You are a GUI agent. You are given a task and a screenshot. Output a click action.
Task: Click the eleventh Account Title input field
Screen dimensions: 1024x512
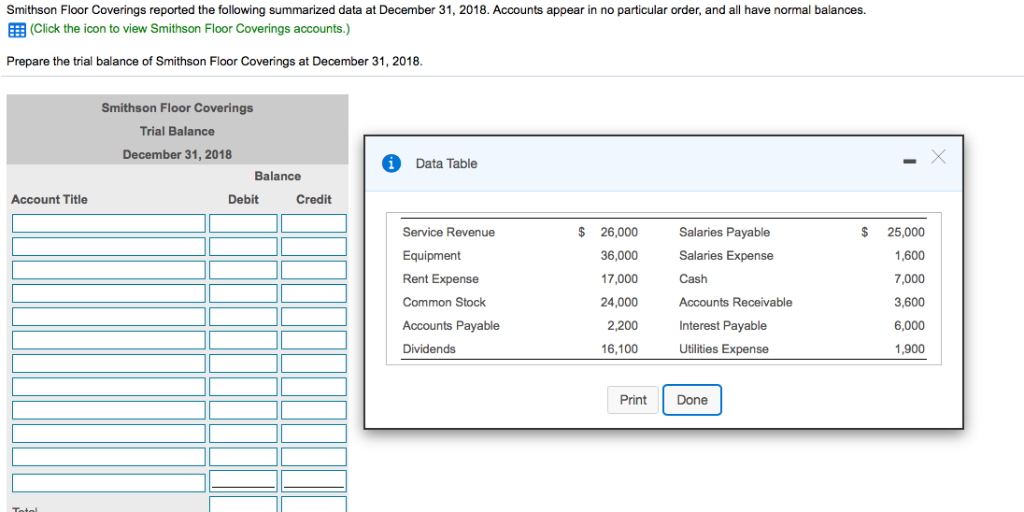tap(108, 457)
